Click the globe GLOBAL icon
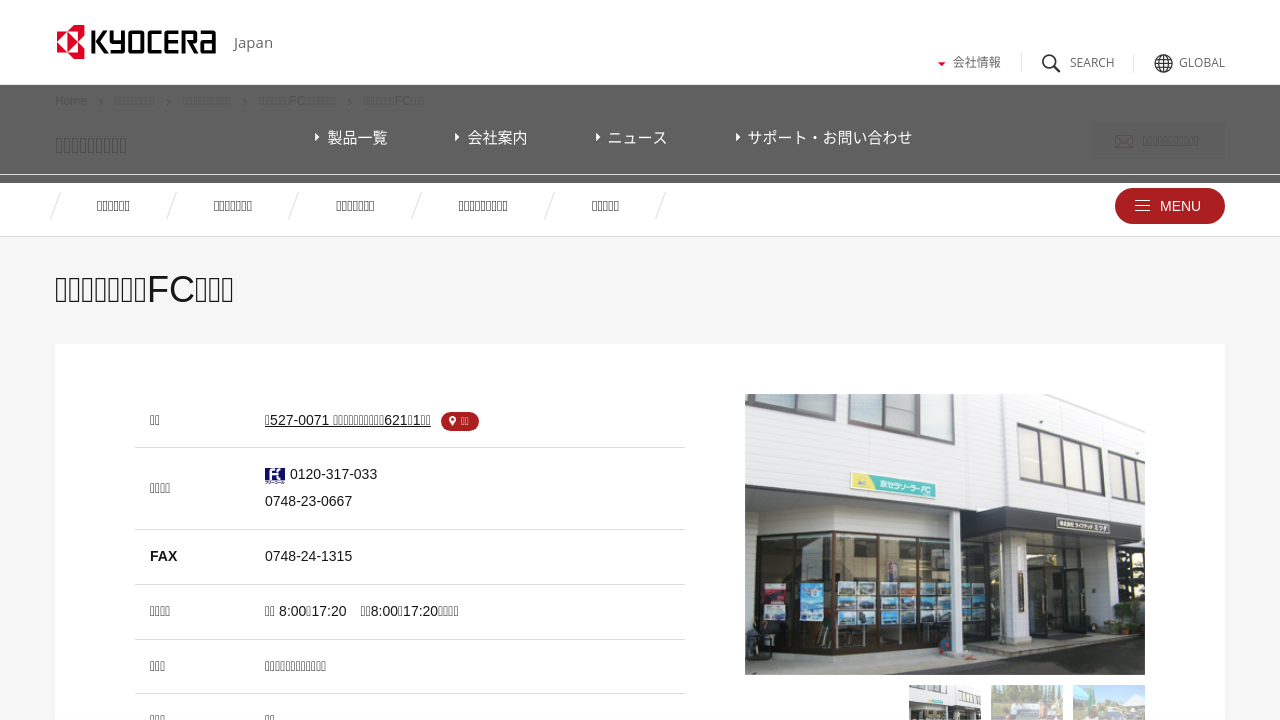The width and height of the screenshot is (1280, 720). 1163,63
